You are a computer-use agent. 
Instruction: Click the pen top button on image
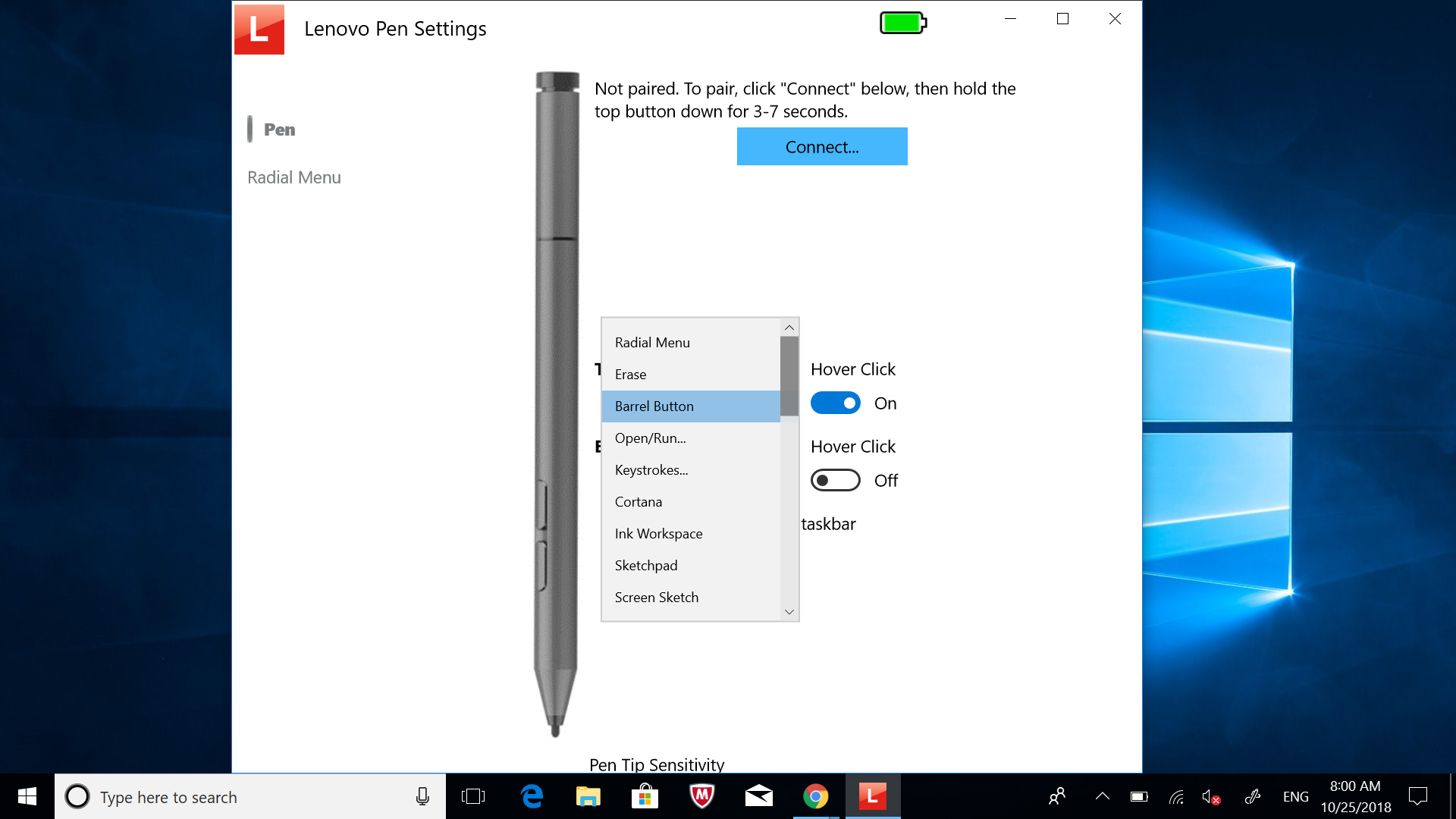click(x=557, y=80)
